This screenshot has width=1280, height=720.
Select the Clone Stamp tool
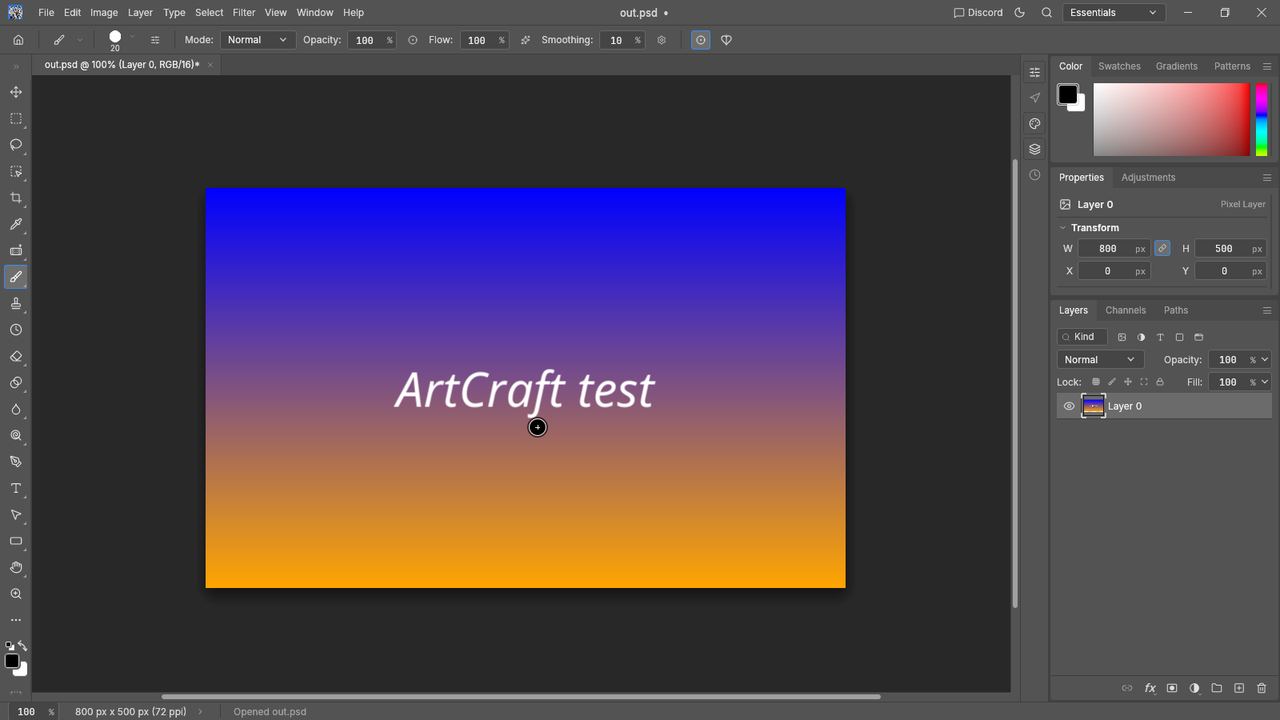click(16, 303)
